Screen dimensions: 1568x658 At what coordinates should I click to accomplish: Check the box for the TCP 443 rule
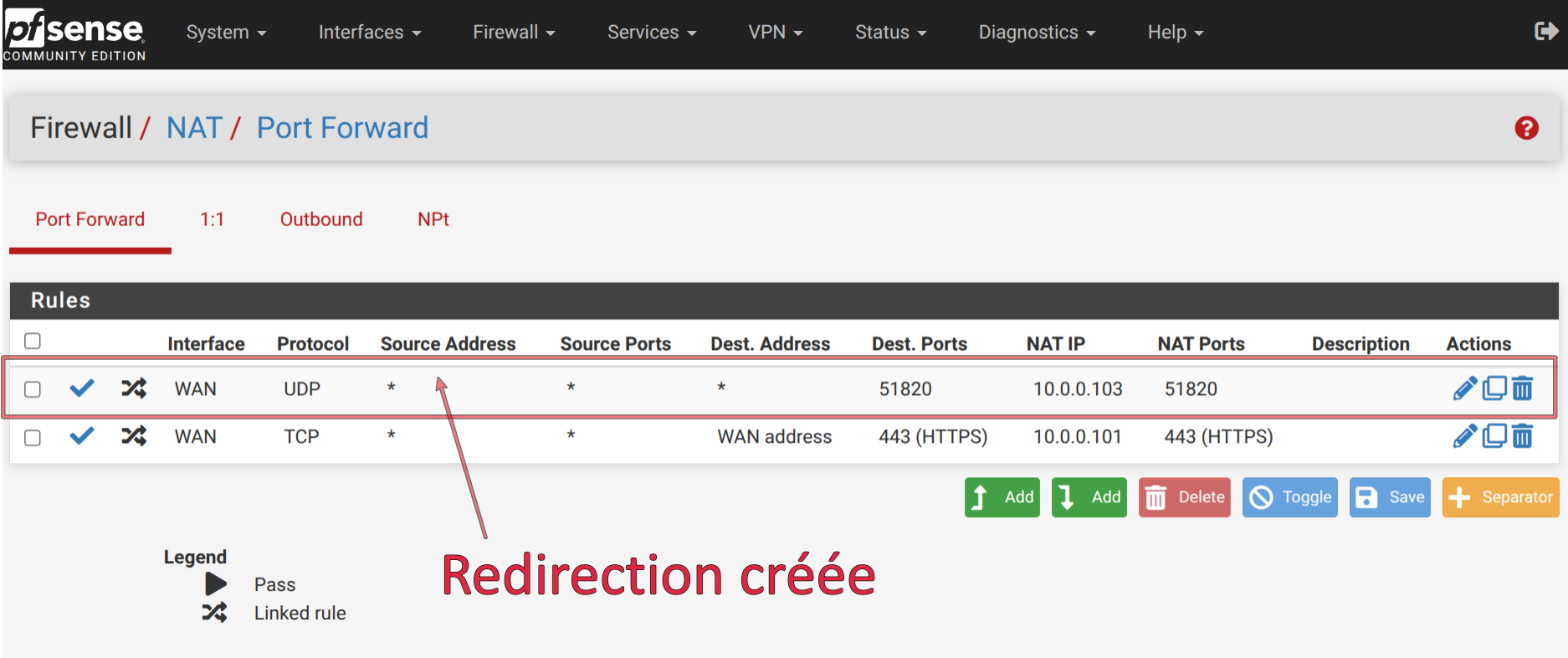tap(33, 438)
